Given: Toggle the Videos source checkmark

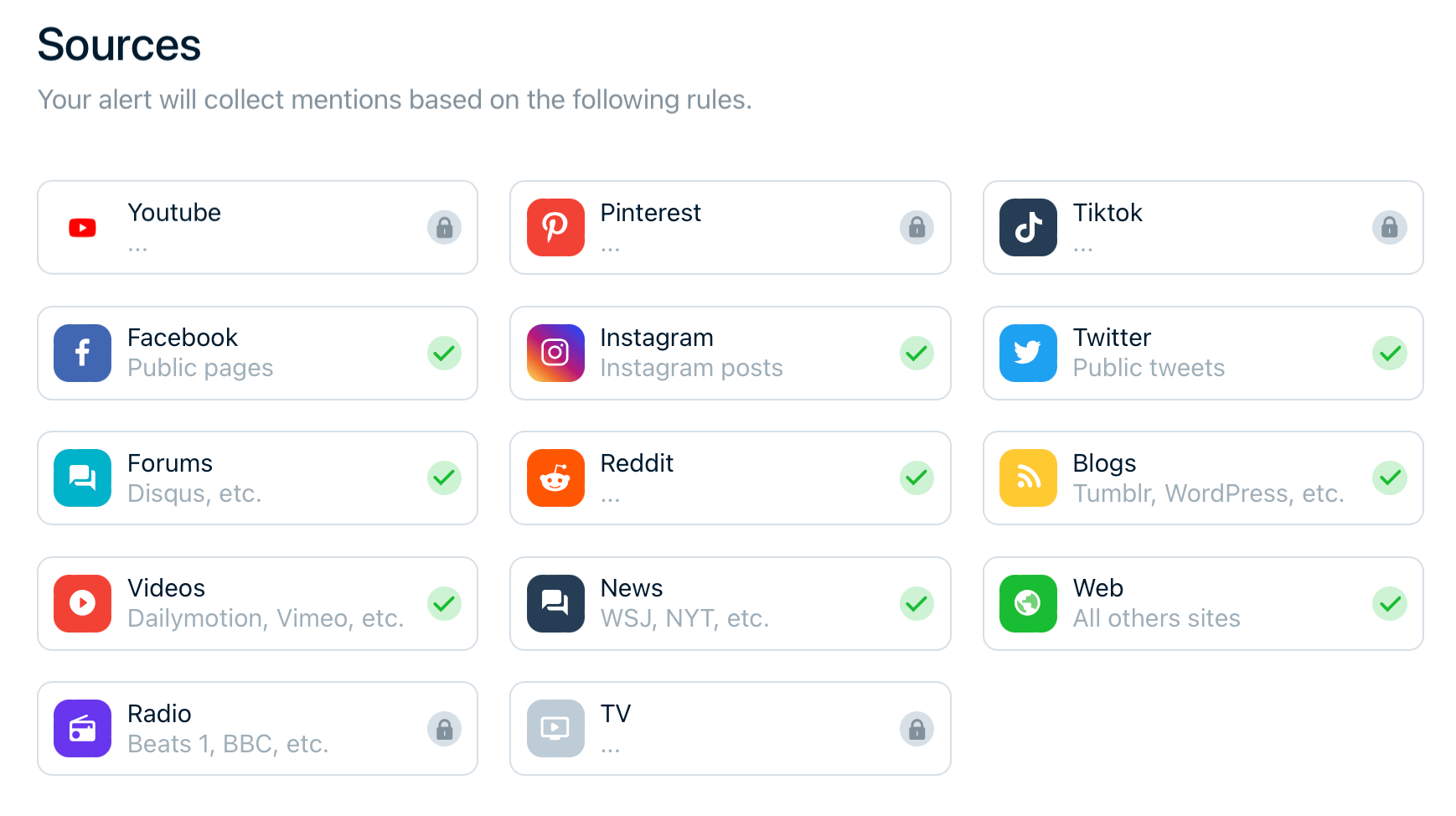Looking at the screenshot, I should point(444,603).
